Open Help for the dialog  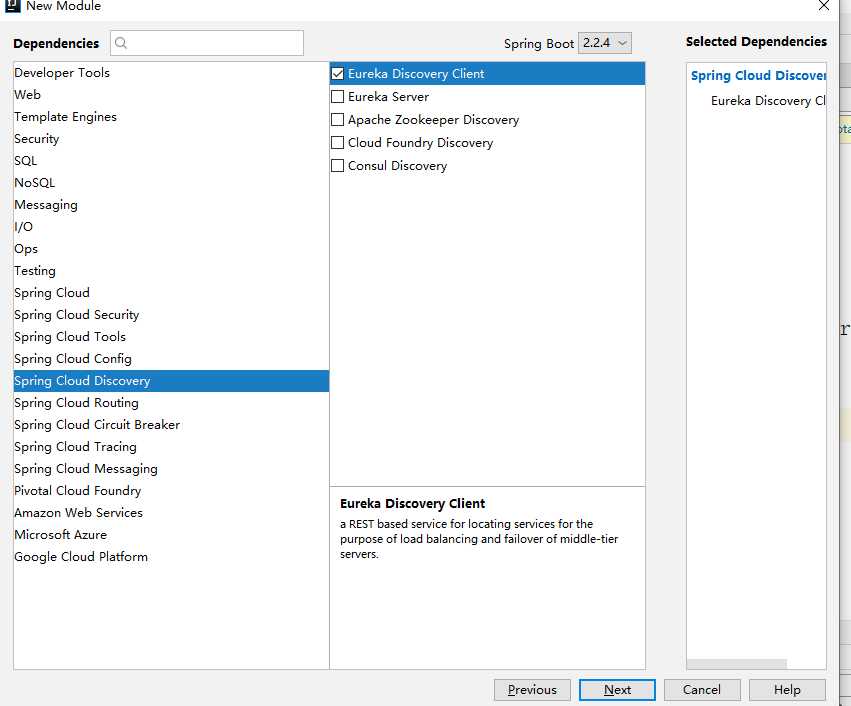787,690
